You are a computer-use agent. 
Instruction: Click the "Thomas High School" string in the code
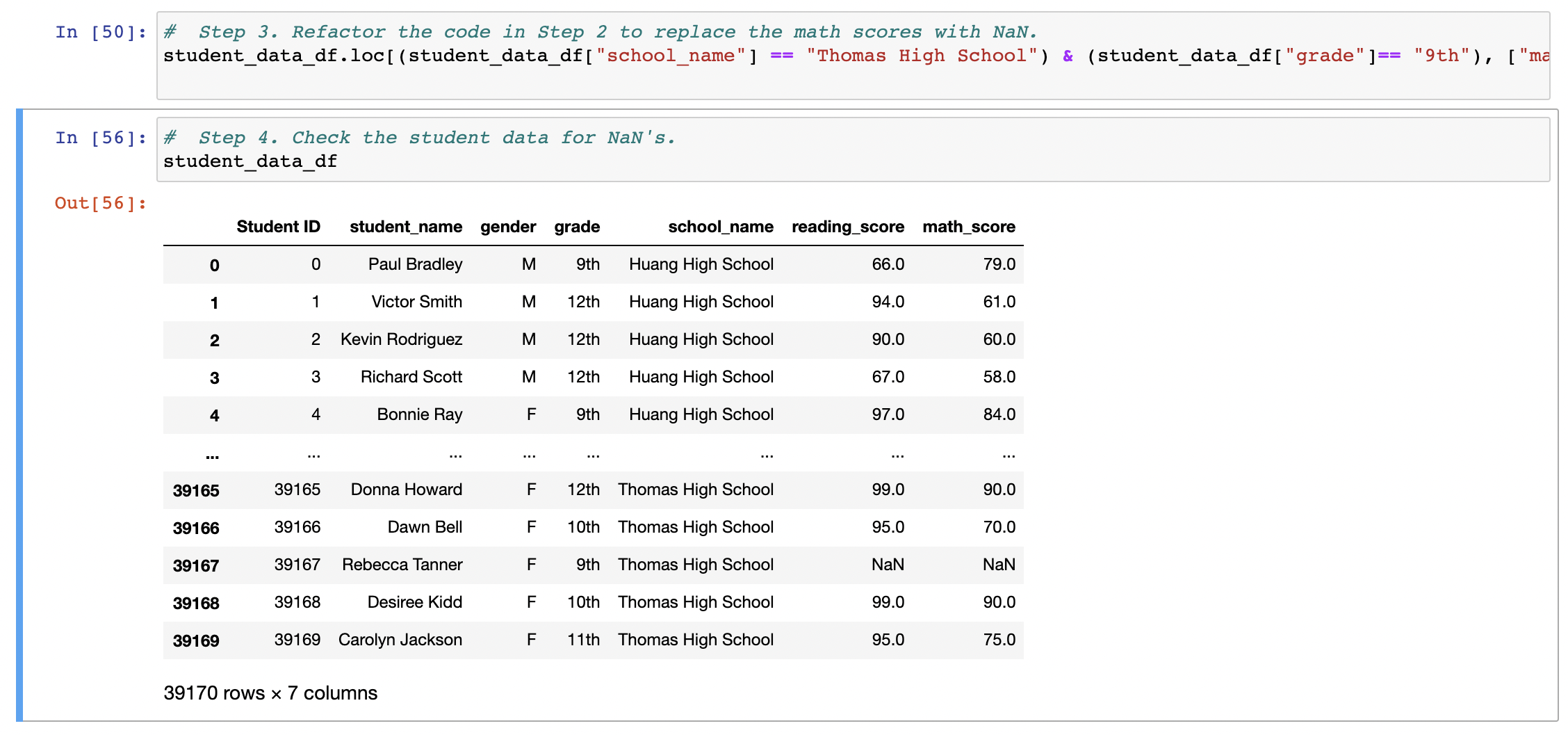click(x=923, y=56)
